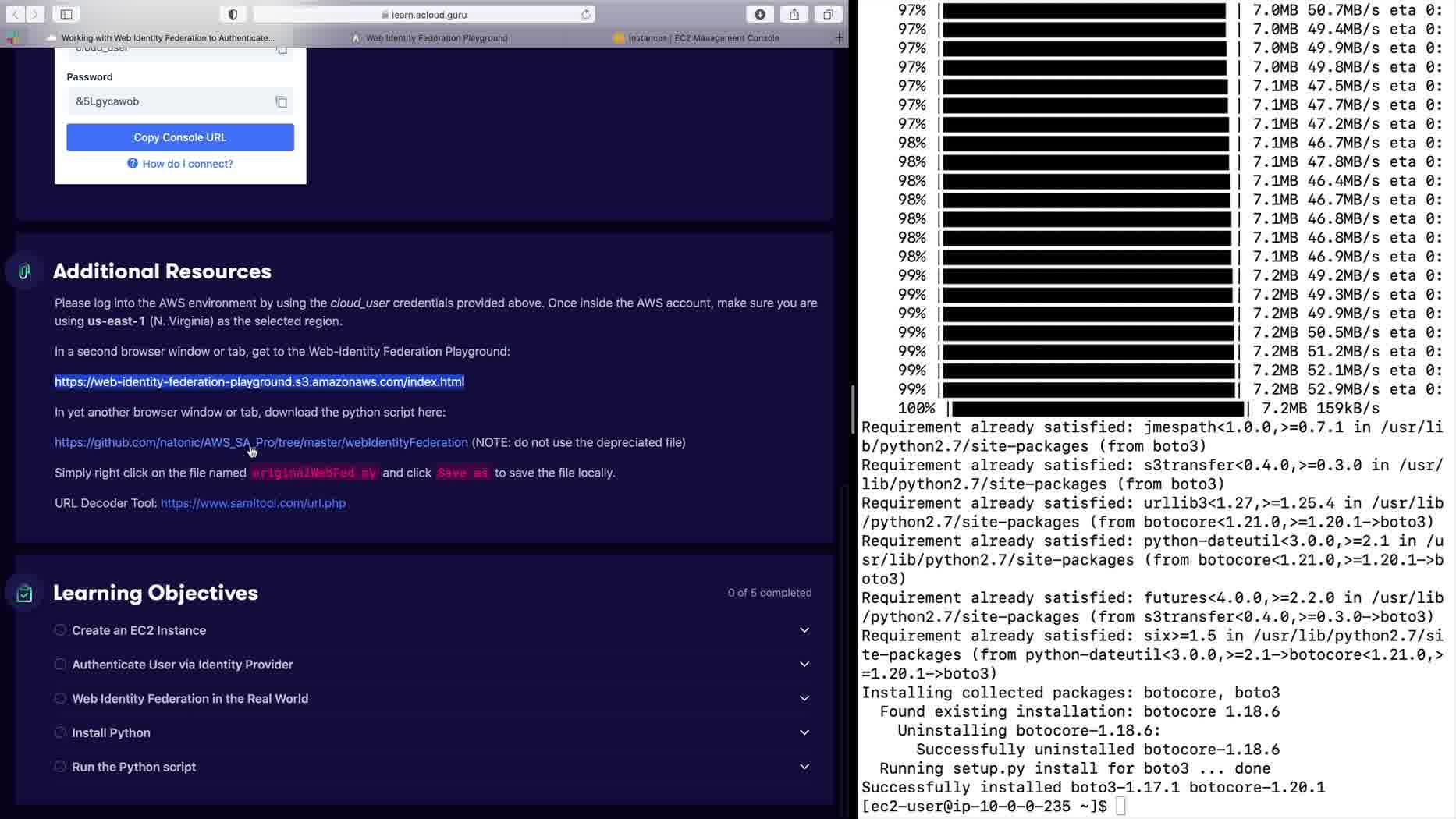Switch to Web Identity Federation Playground tab
Viewport: 1456px width, 819px height.
(x=436, y=37)
